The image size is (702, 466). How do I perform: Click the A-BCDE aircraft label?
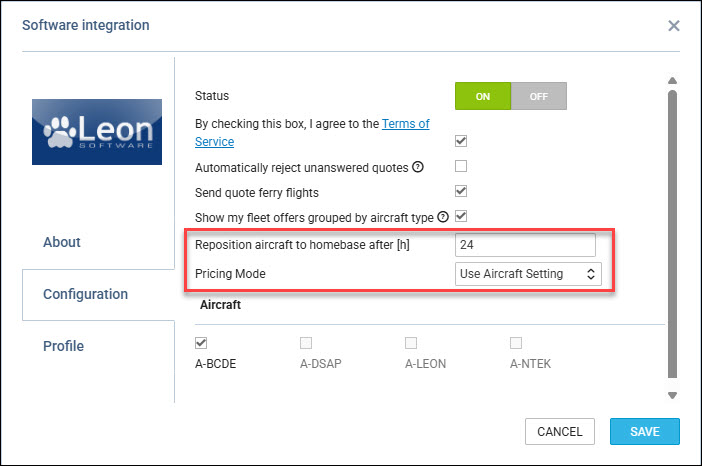click(x=215, y=364)
